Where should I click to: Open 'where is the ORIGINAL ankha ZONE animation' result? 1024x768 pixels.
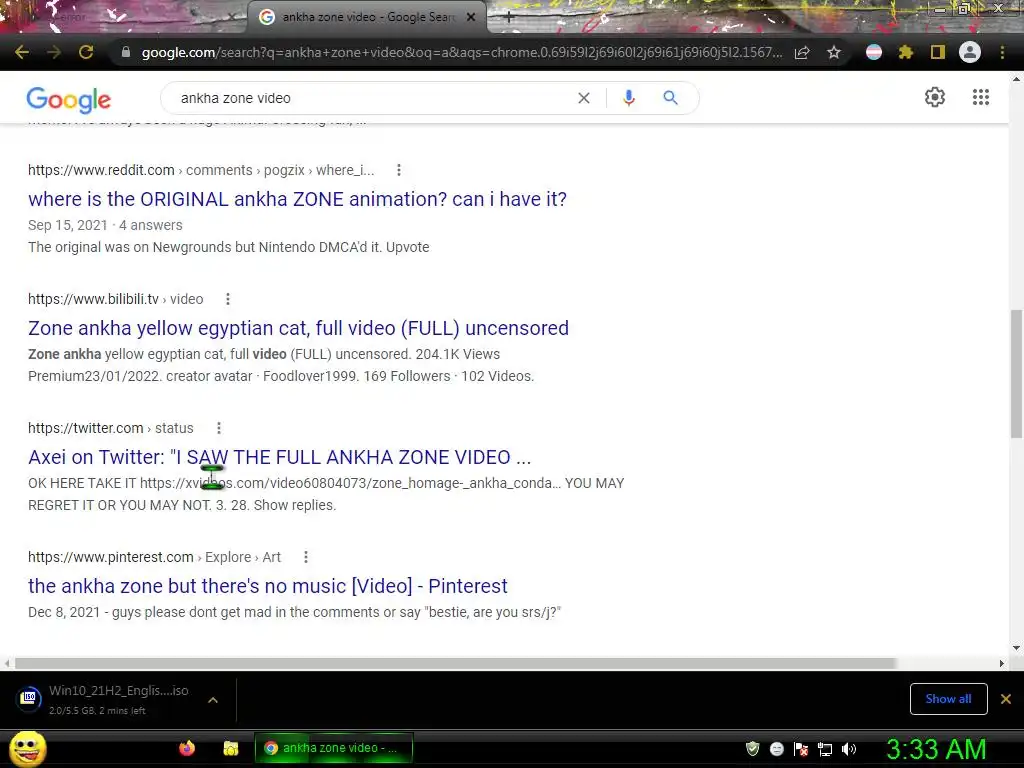click(x=297, y=199)
